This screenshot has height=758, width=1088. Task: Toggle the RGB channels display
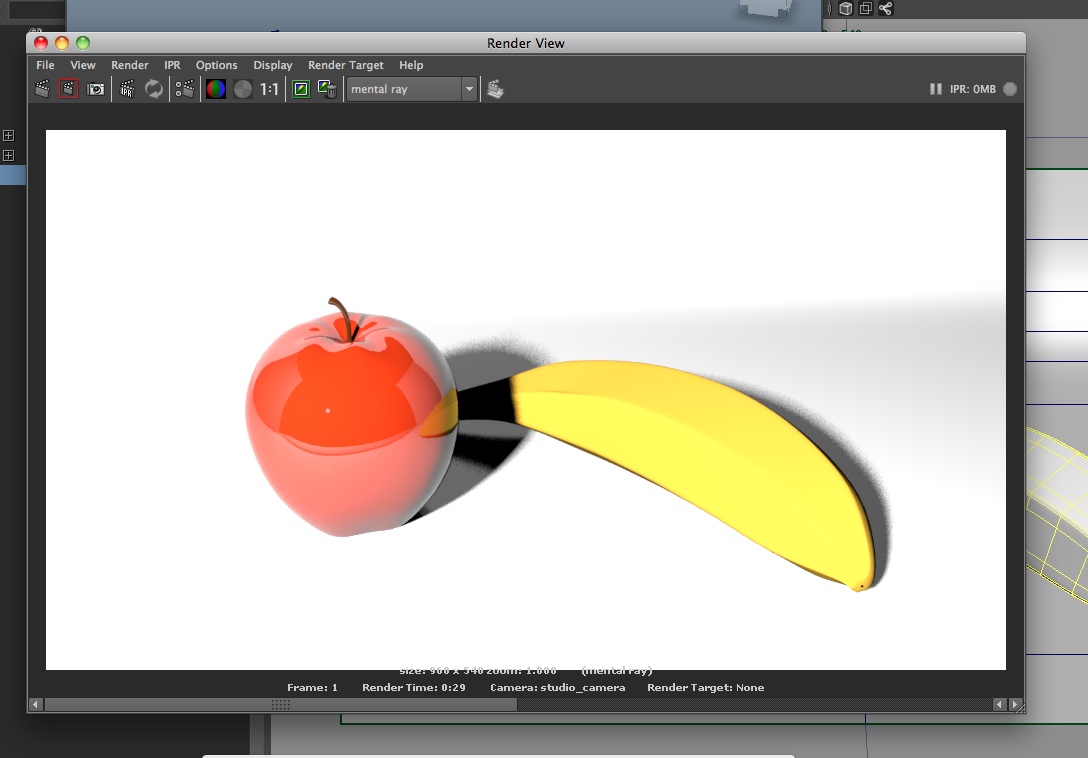click(215, 89)
